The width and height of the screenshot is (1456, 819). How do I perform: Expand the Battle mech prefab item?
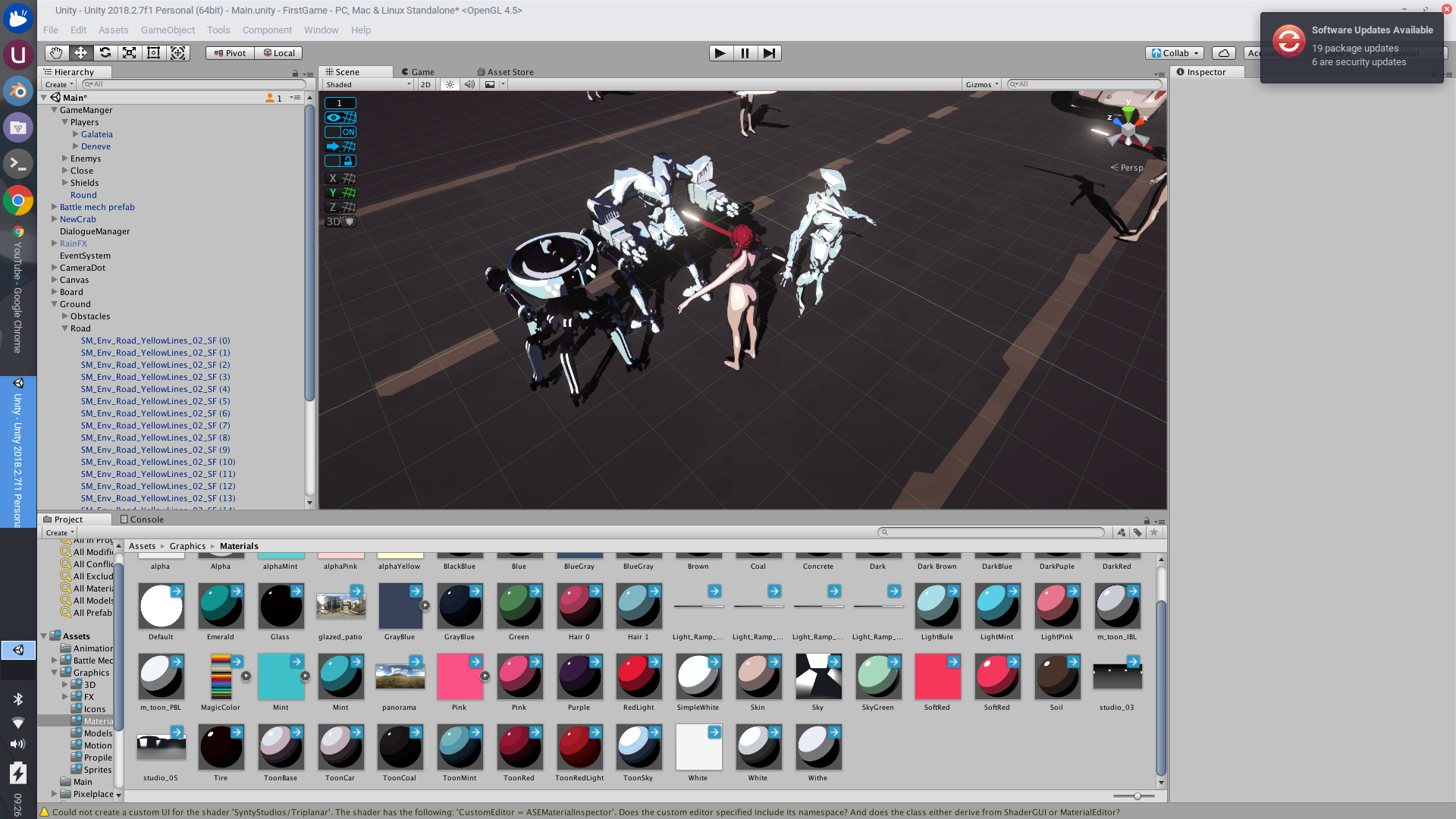coord(55,207)
